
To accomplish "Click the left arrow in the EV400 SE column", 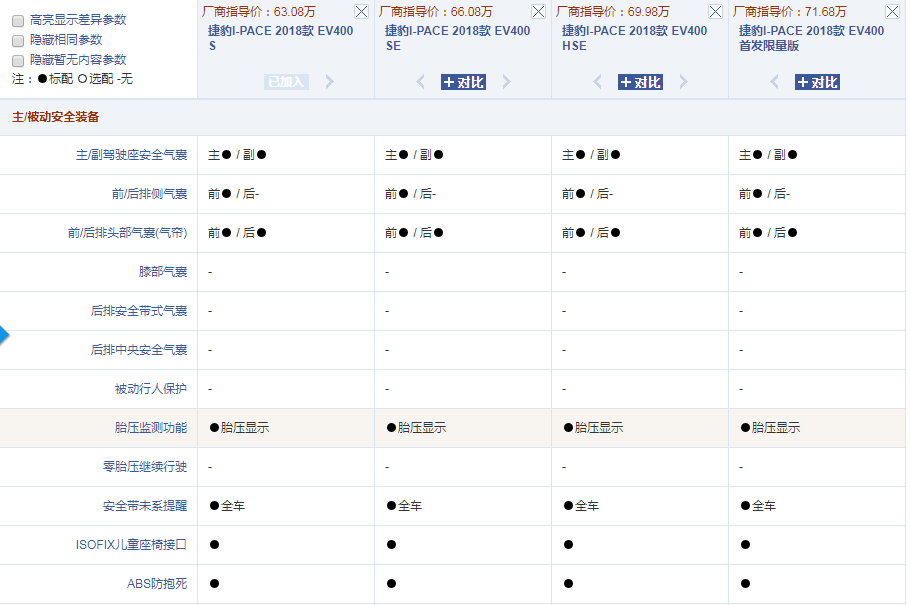I will coord(421,82).
